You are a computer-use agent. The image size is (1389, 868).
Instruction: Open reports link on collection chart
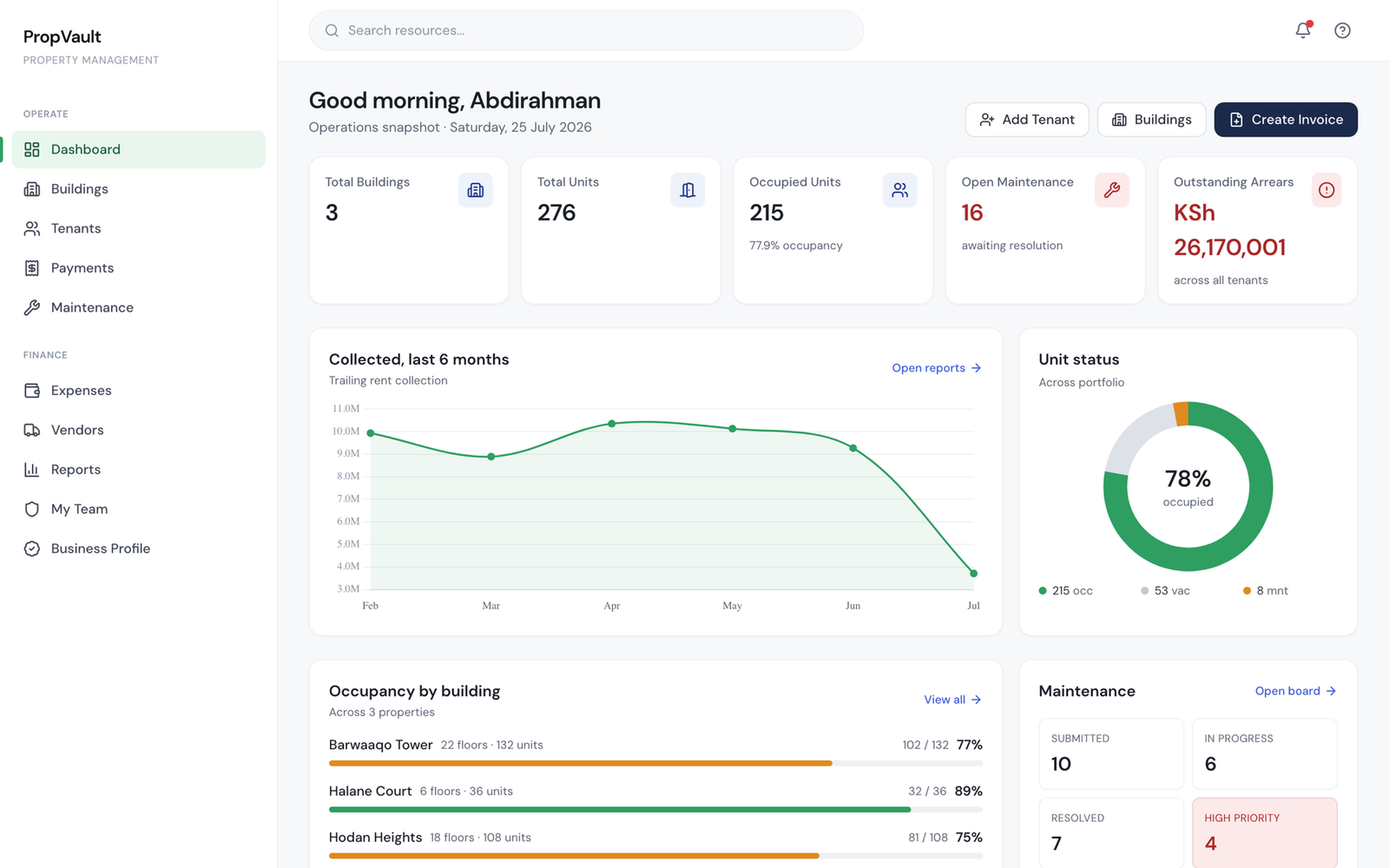937,368
